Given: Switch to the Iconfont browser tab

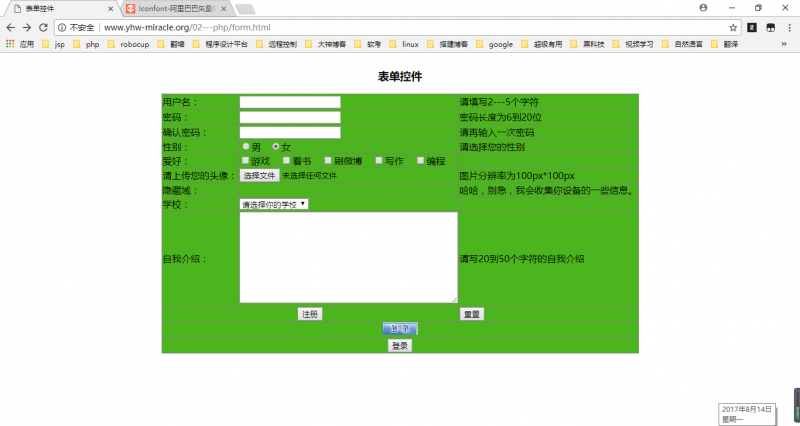Looking at the screenshot, I should tap(172, 8).
